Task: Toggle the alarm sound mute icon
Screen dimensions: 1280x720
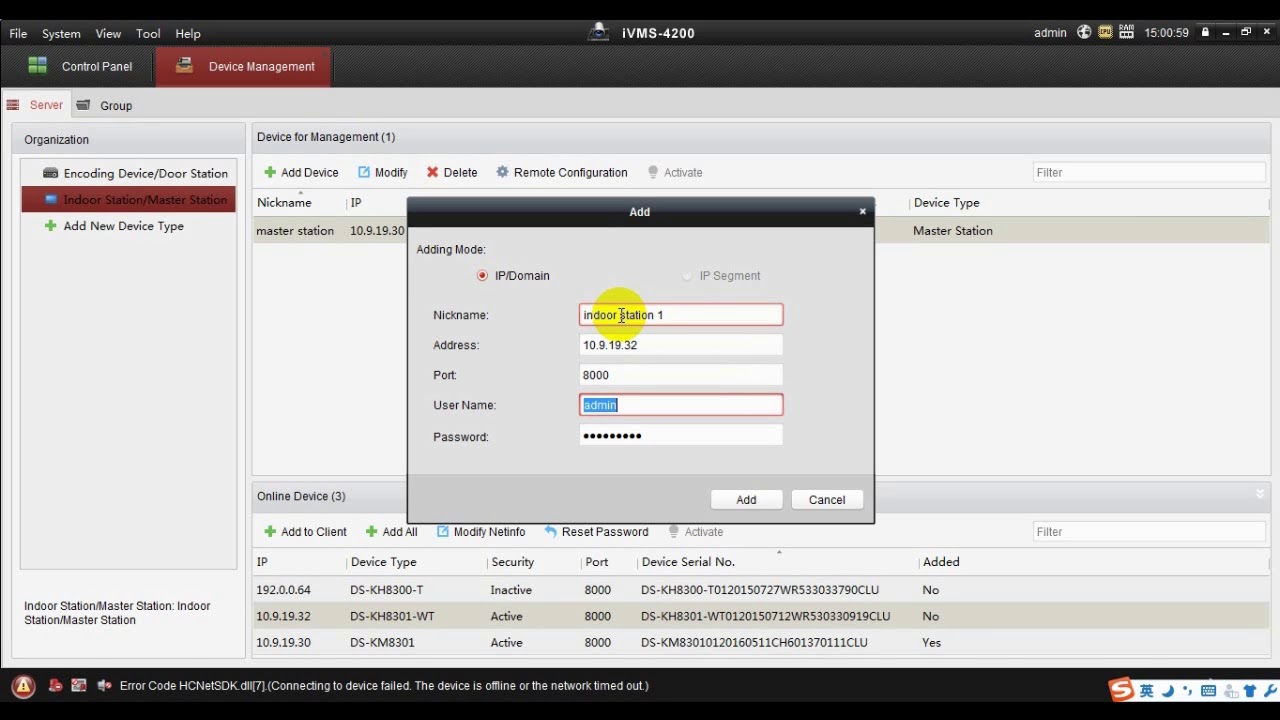Action: [104, 686]
